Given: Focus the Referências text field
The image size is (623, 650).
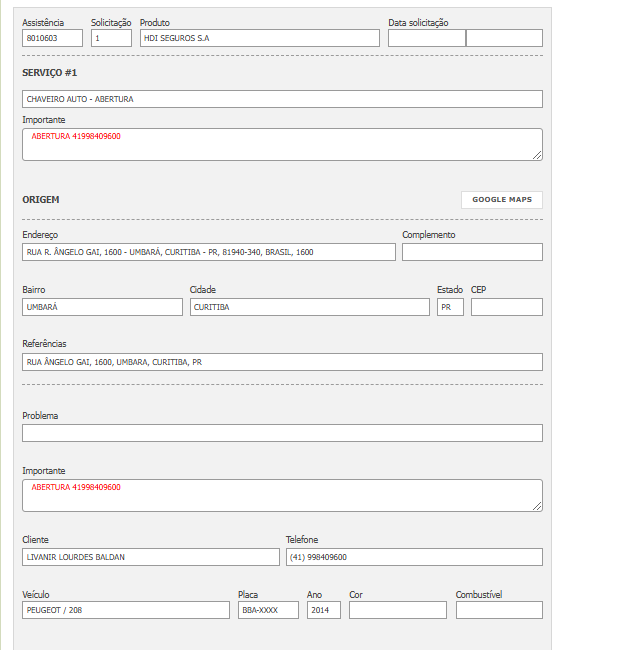Looking at the screenshot, I should (x=282, y=362).
